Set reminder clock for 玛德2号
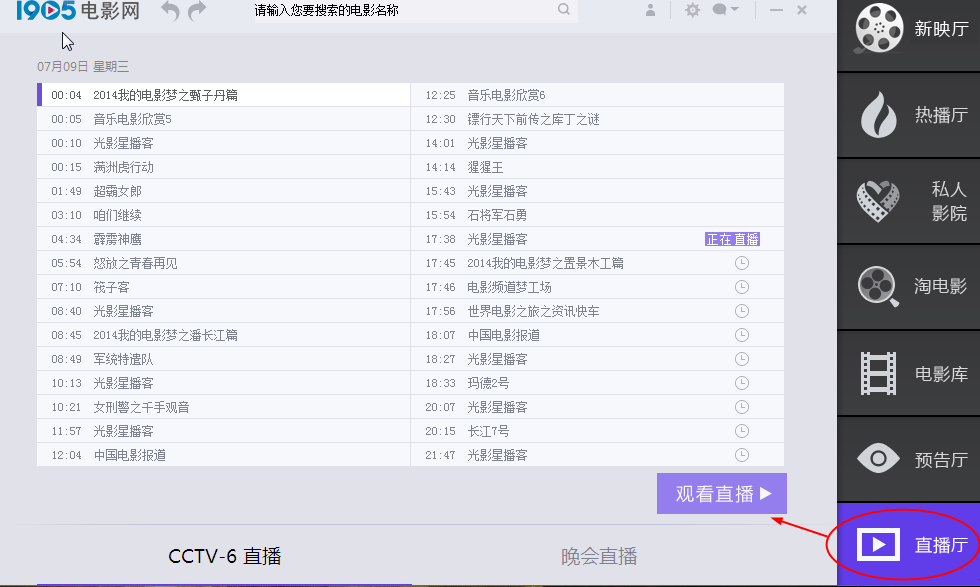 click(742, 383)
